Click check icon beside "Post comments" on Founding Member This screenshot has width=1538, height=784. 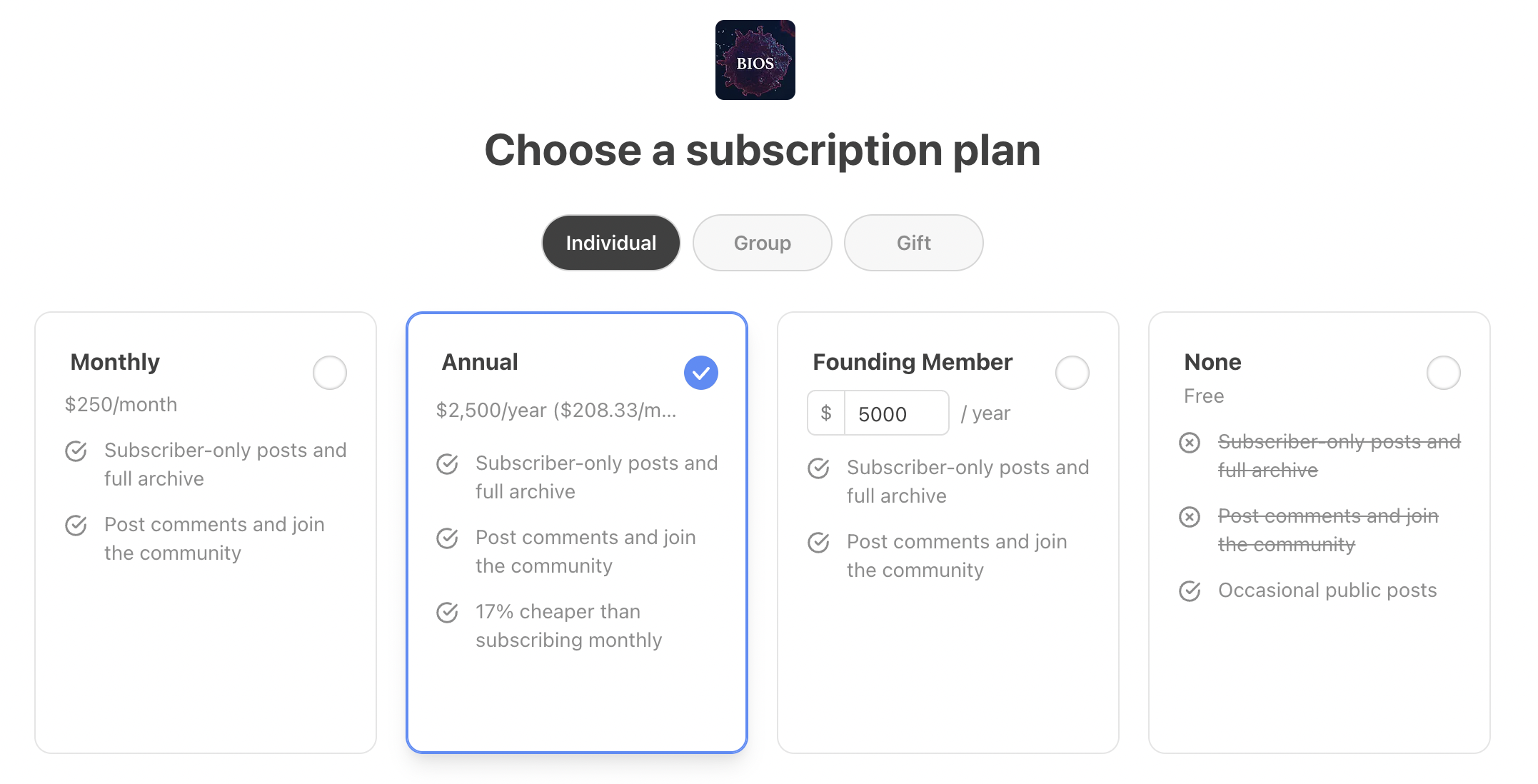point(818,543)
